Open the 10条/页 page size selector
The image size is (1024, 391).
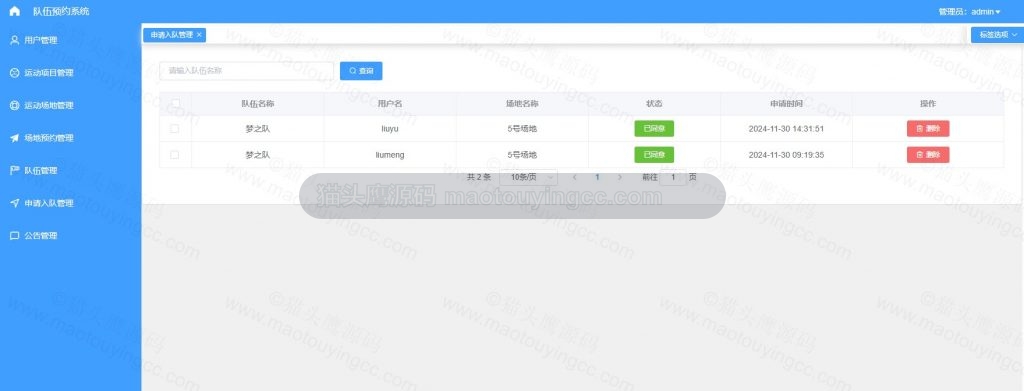[x=528, y=177]
